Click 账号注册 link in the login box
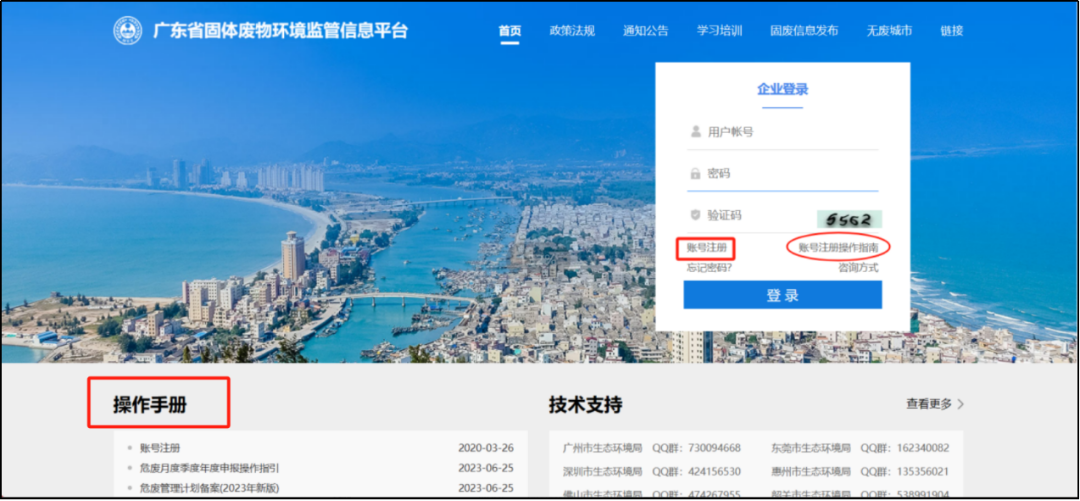The height and width of the screenshot is (501, 1080). click(x=707, y=247)
